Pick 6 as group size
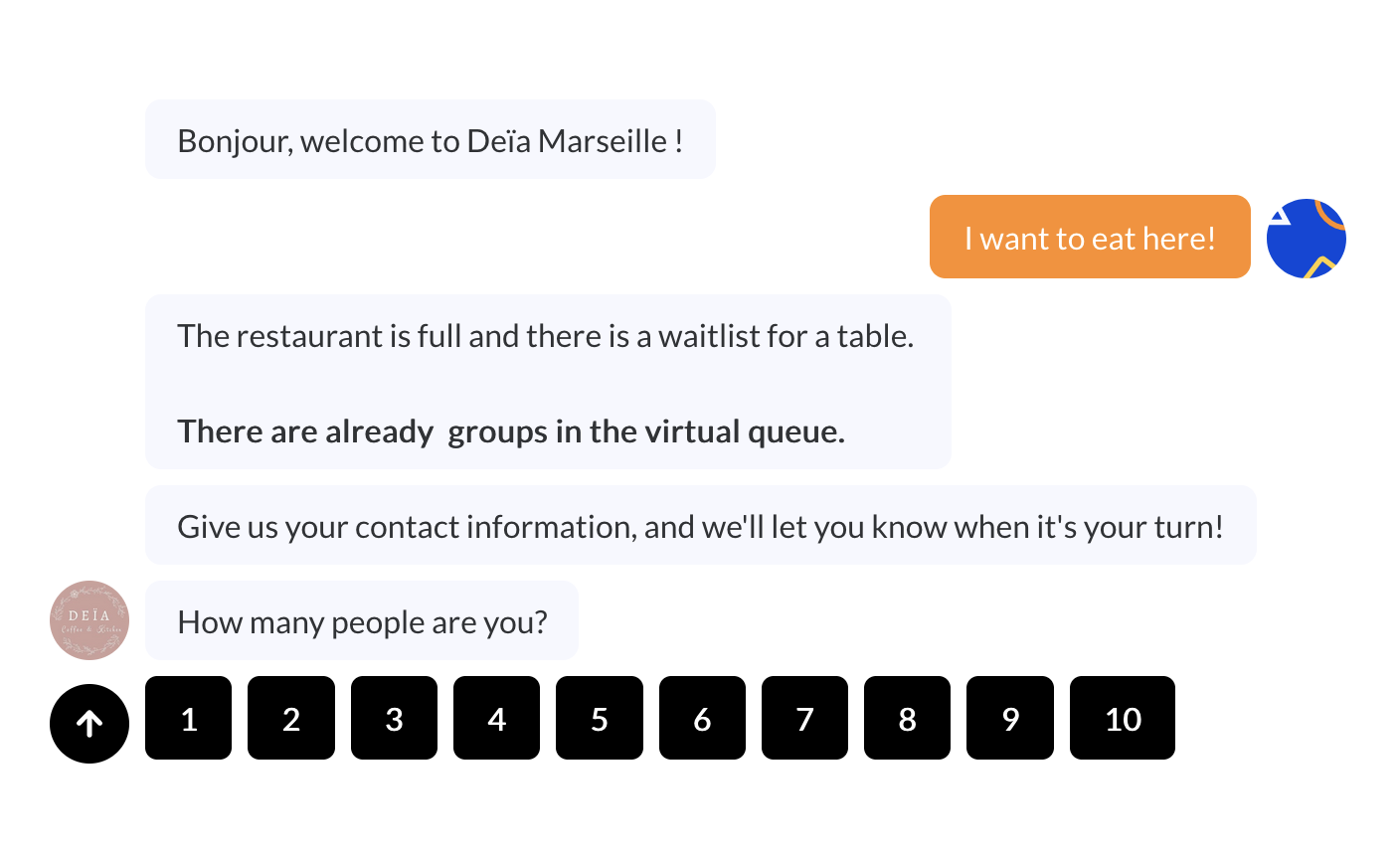Viewport: 1400px width, 857px height. [702, 718]
